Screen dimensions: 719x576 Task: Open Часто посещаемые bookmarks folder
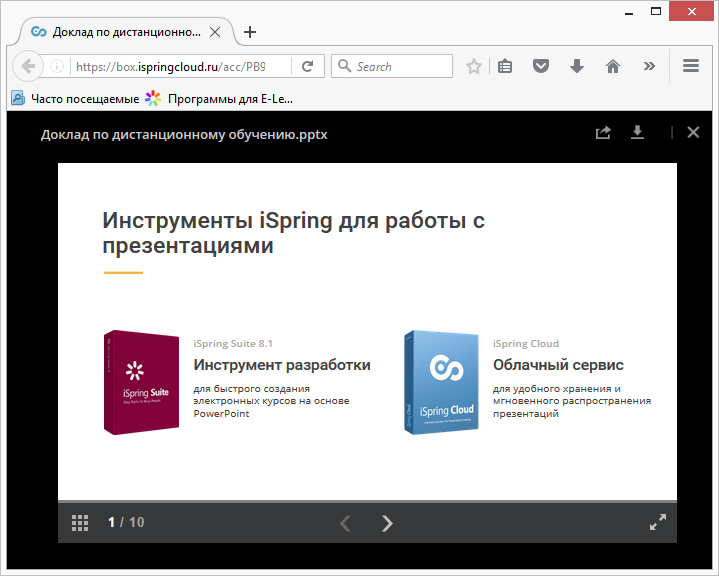click(75, 99)
